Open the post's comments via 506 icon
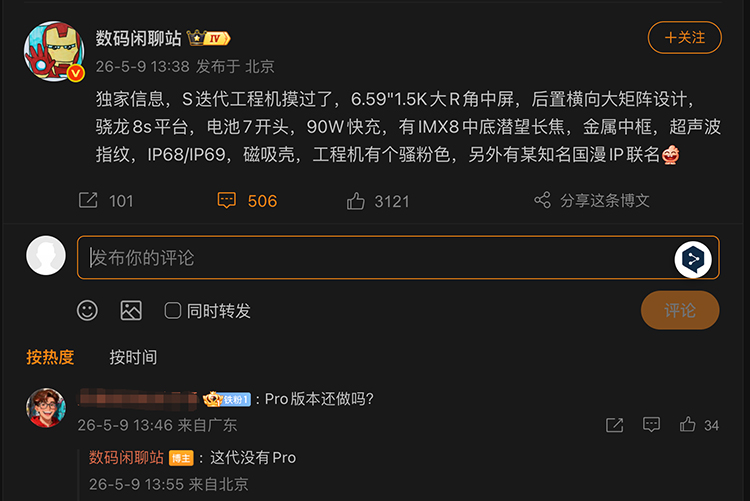Screen dimensions: 750x501 coord(226,200)
